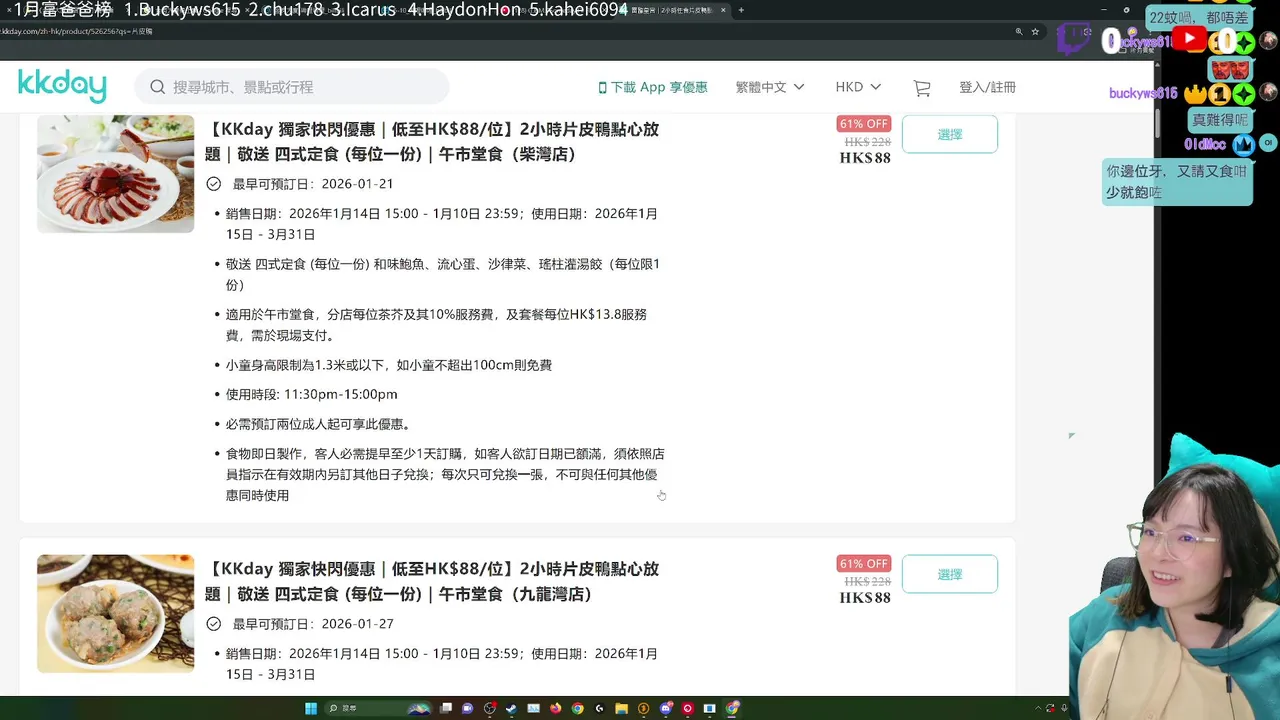The height and width of the screenshot is (720, 1280).
Task: Open Discord from the taskbar
Action: tap(665, 708)
